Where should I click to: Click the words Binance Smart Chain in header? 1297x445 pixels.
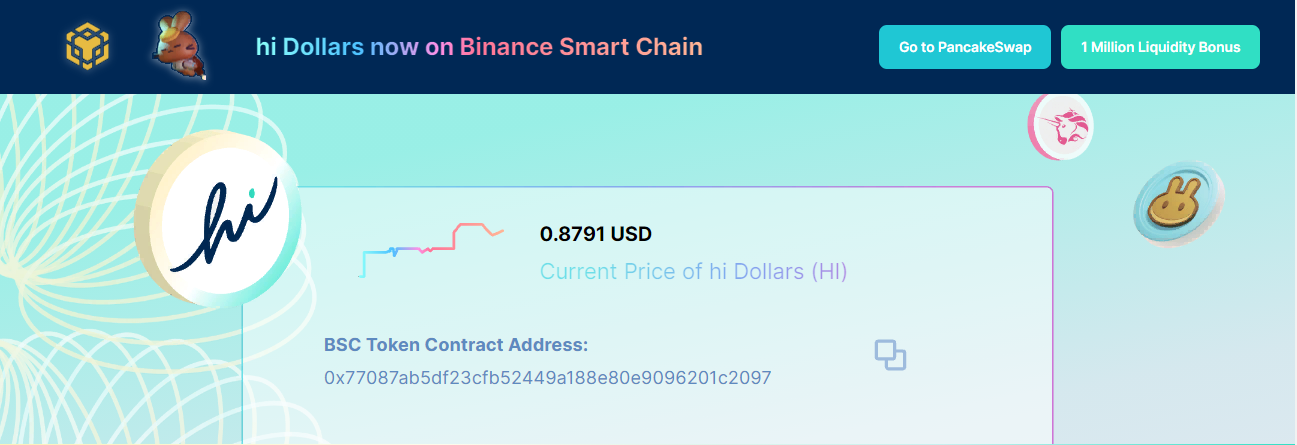point(581,47)
